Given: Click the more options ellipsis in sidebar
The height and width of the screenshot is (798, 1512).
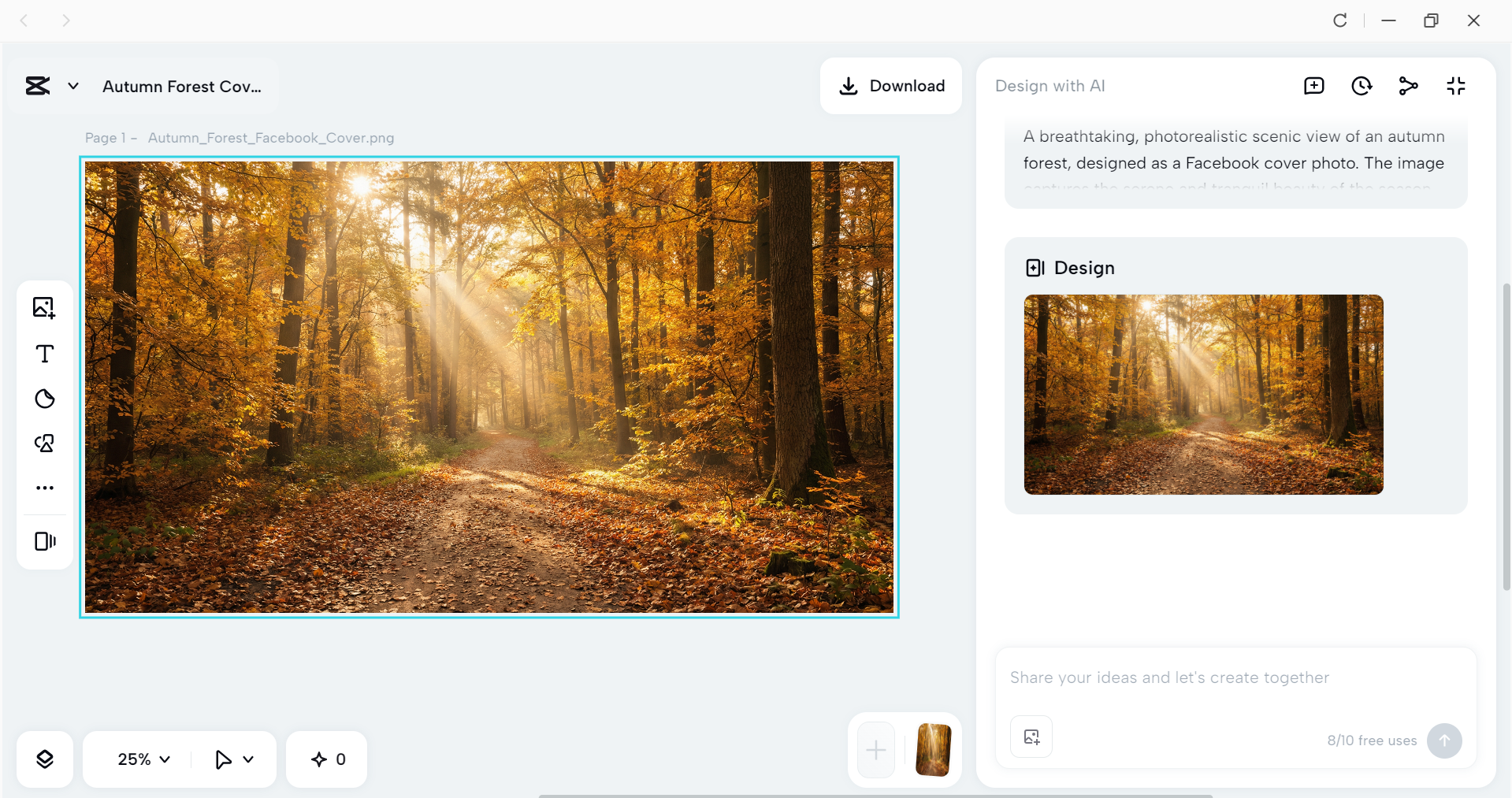Looking at the screenshot, I should pos(44,488).
